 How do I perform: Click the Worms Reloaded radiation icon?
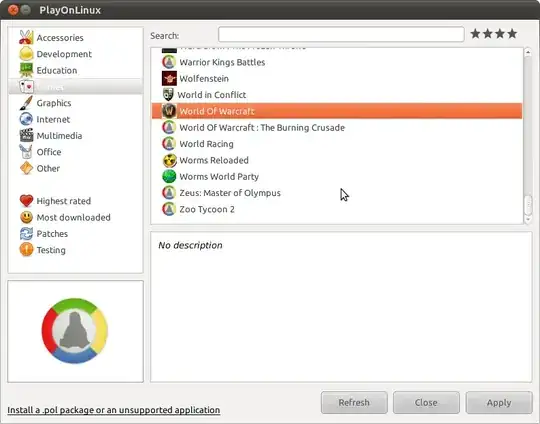tap(169, 160)
